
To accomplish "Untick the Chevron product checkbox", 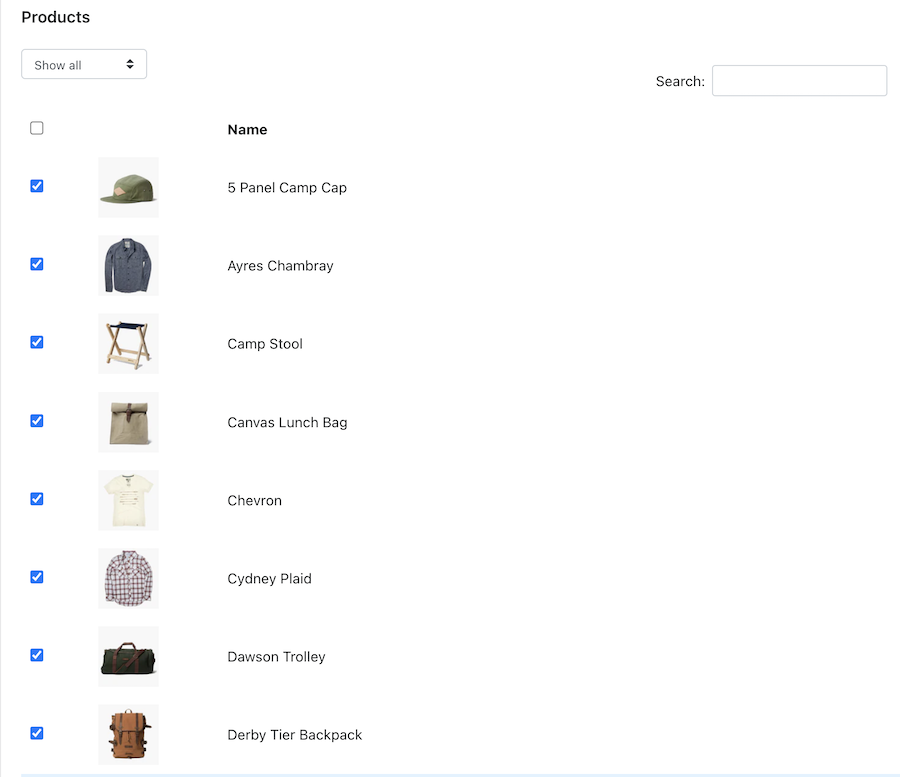I will pyautogui.click(x=37, y=499).
